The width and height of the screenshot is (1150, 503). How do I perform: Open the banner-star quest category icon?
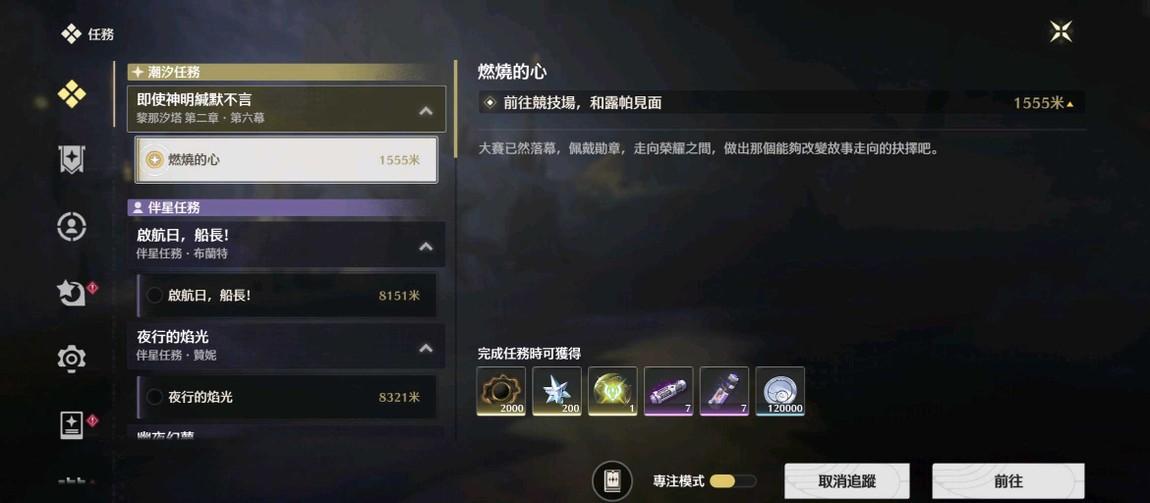(x=72, y=159)
